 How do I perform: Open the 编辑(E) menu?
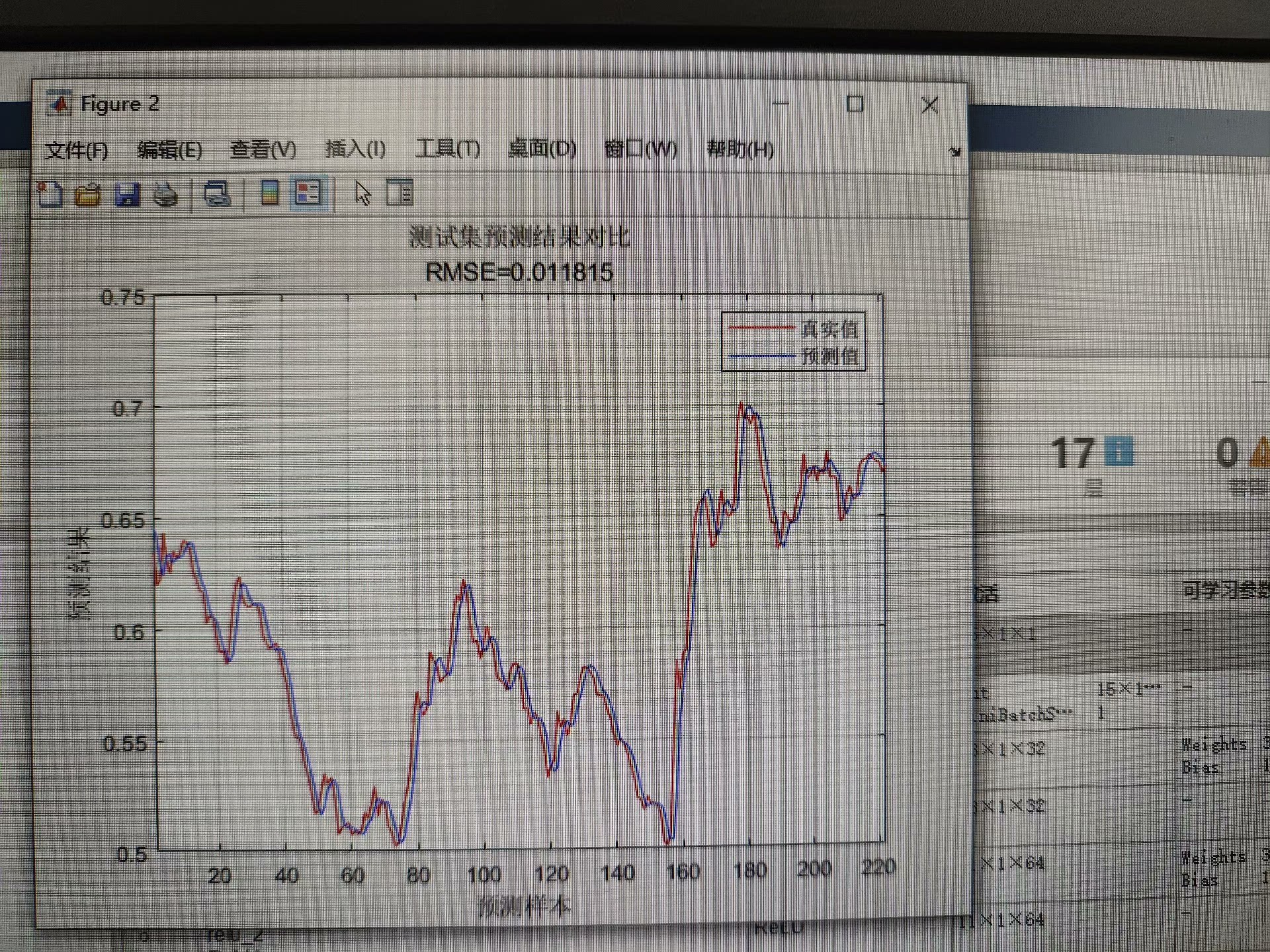tap(169, 151)
